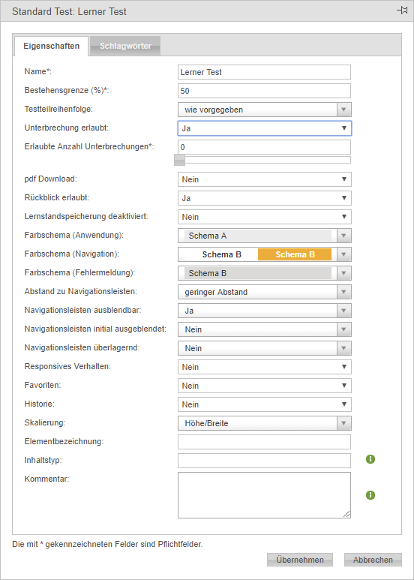This screenshot has height=580, width=414.
Task: Click the pin icon in title bar
Action: (402, 11)
